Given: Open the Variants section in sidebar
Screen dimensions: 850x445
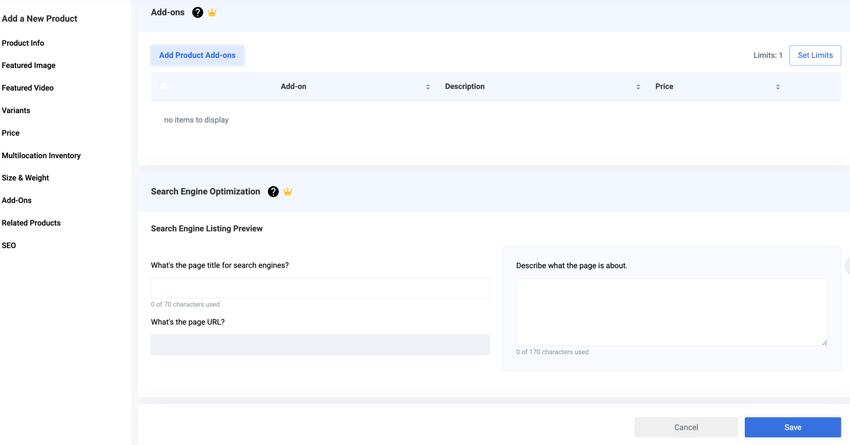Looking at the screenshot, I should tap(16, 110).
